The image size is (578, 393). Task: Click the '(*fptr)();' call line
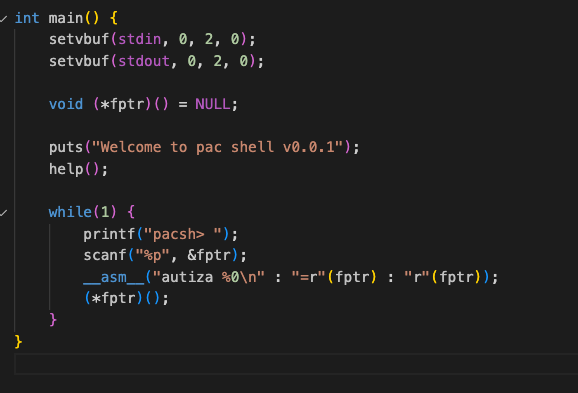click(126, 298)
